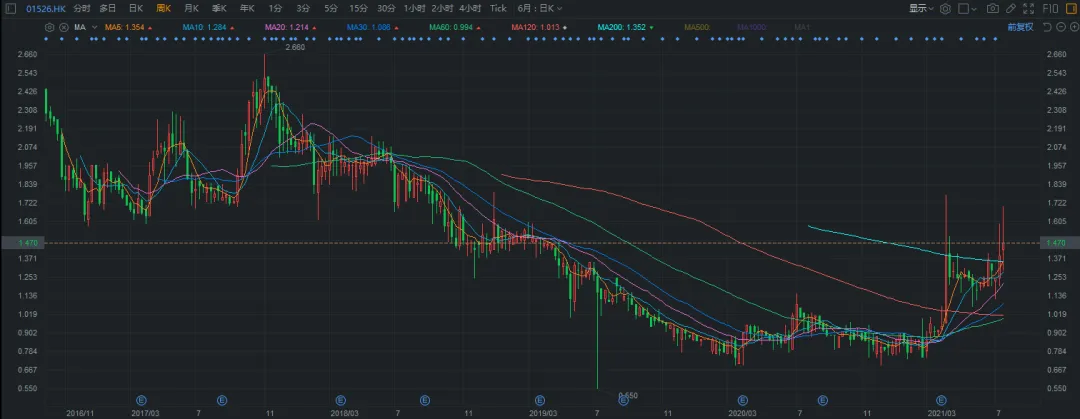The height and width of the screenshot is (419, 1080).
Task: Click the undo reset arrow icon
Action: coord(1046,28)
